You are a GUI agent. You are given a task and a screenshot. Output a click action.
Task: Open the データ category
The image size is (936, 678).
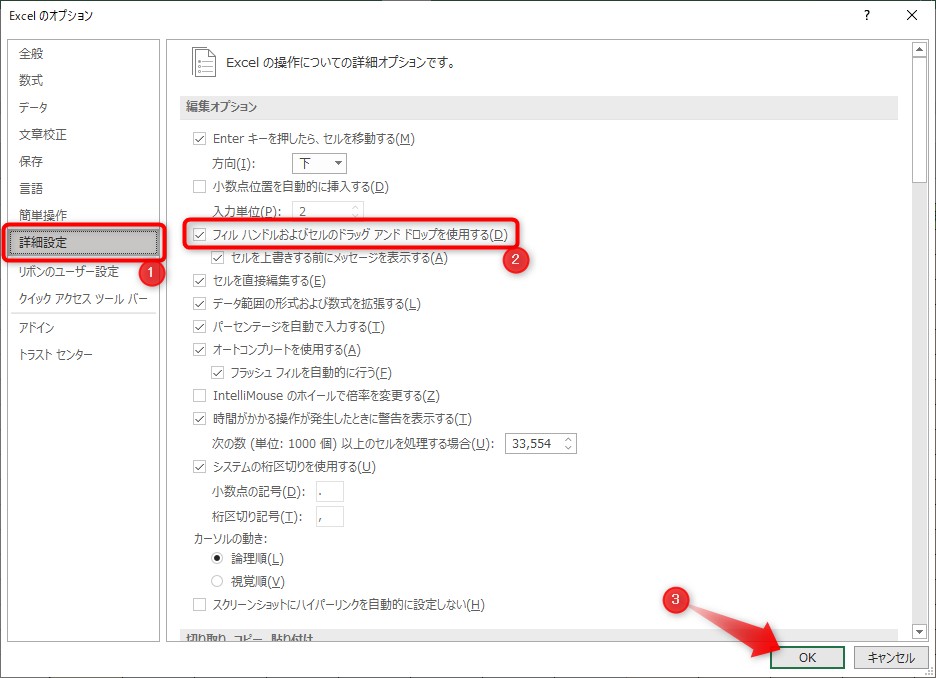[33, 107]
